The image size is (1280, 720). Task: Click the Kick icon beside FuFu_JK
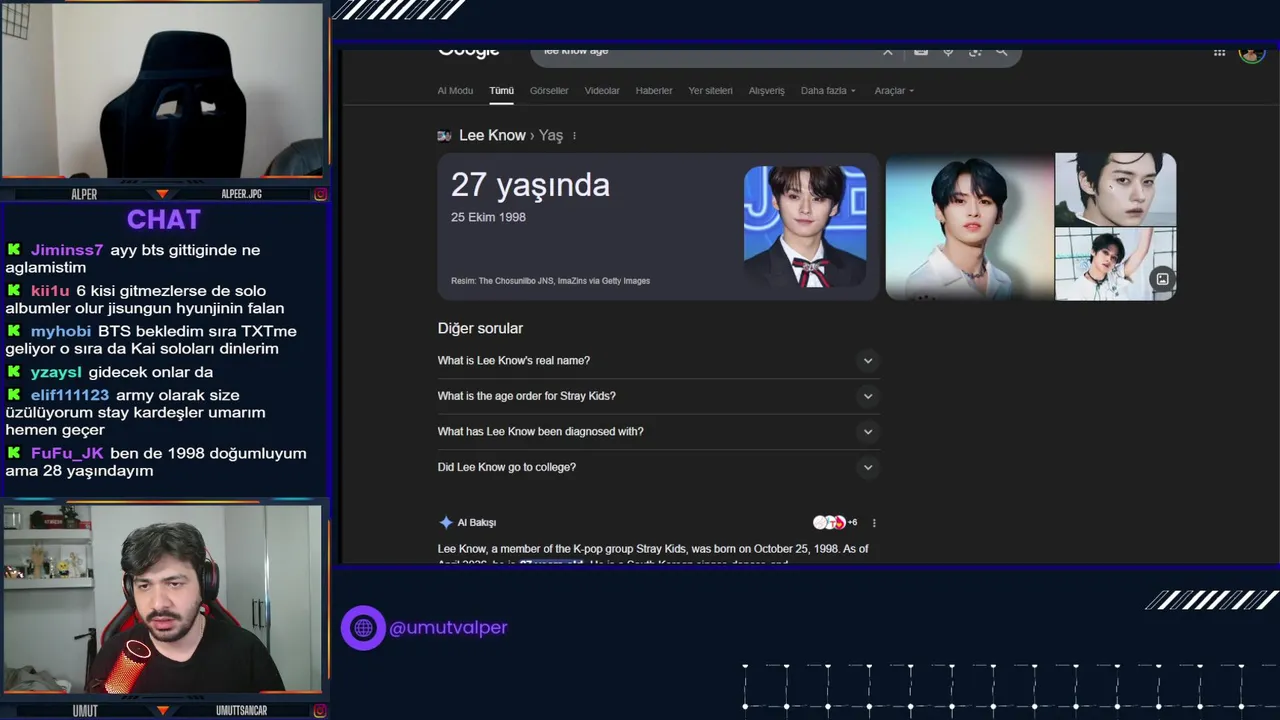[14, 452]
